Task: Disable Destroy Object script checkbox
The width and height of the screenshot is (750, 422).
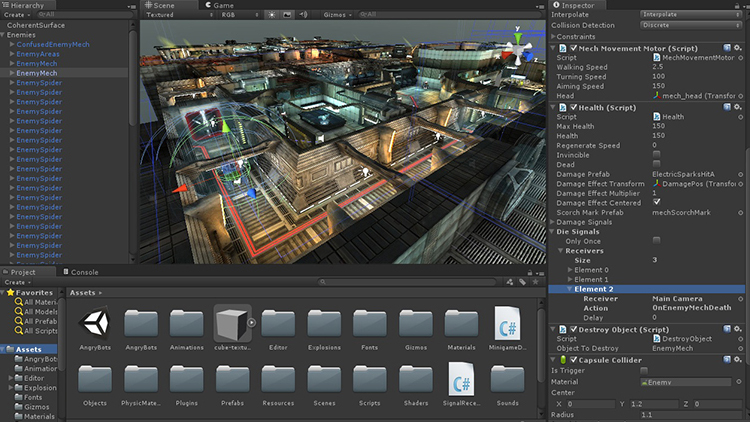Action: (574, 329)
